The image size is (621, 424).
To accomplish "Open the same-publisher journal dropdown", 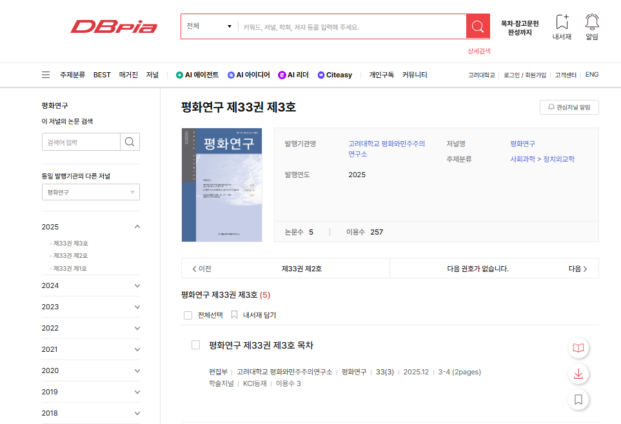I will (90, 192).
